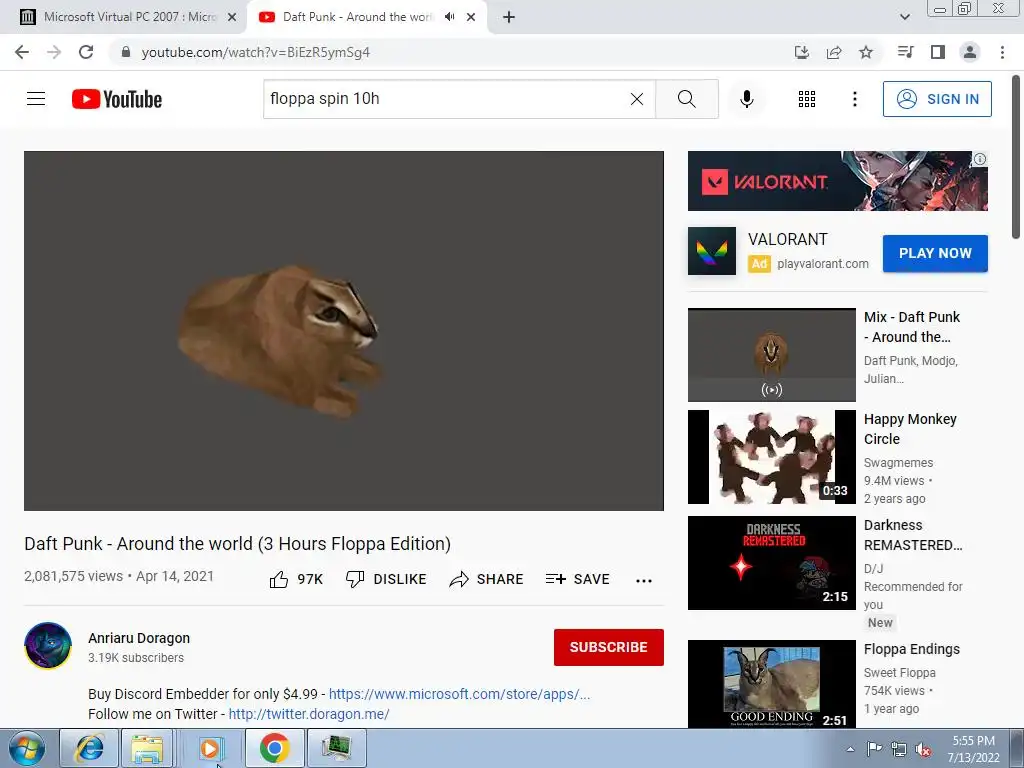
Task: Click the video player area
Action: coord(344,330)
